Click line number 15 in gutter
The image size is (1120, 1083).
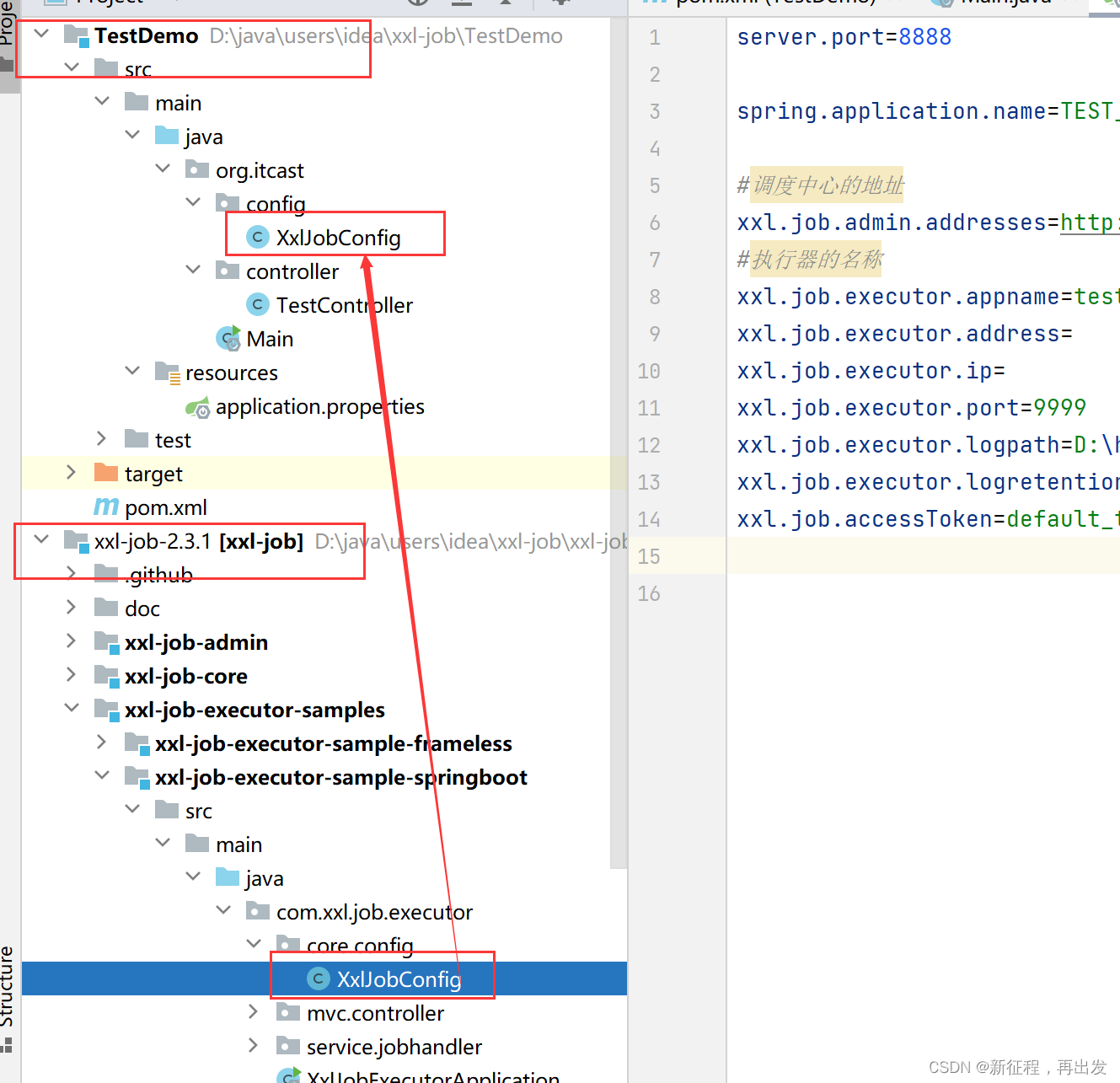pos(649,556)
